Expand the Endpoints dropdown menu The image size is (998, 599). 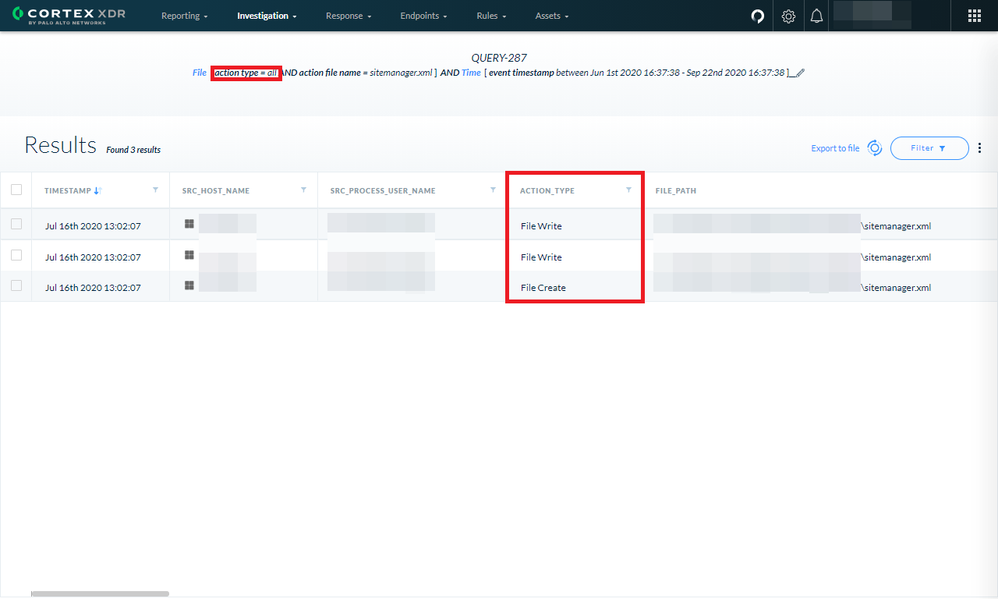[423, 16]
